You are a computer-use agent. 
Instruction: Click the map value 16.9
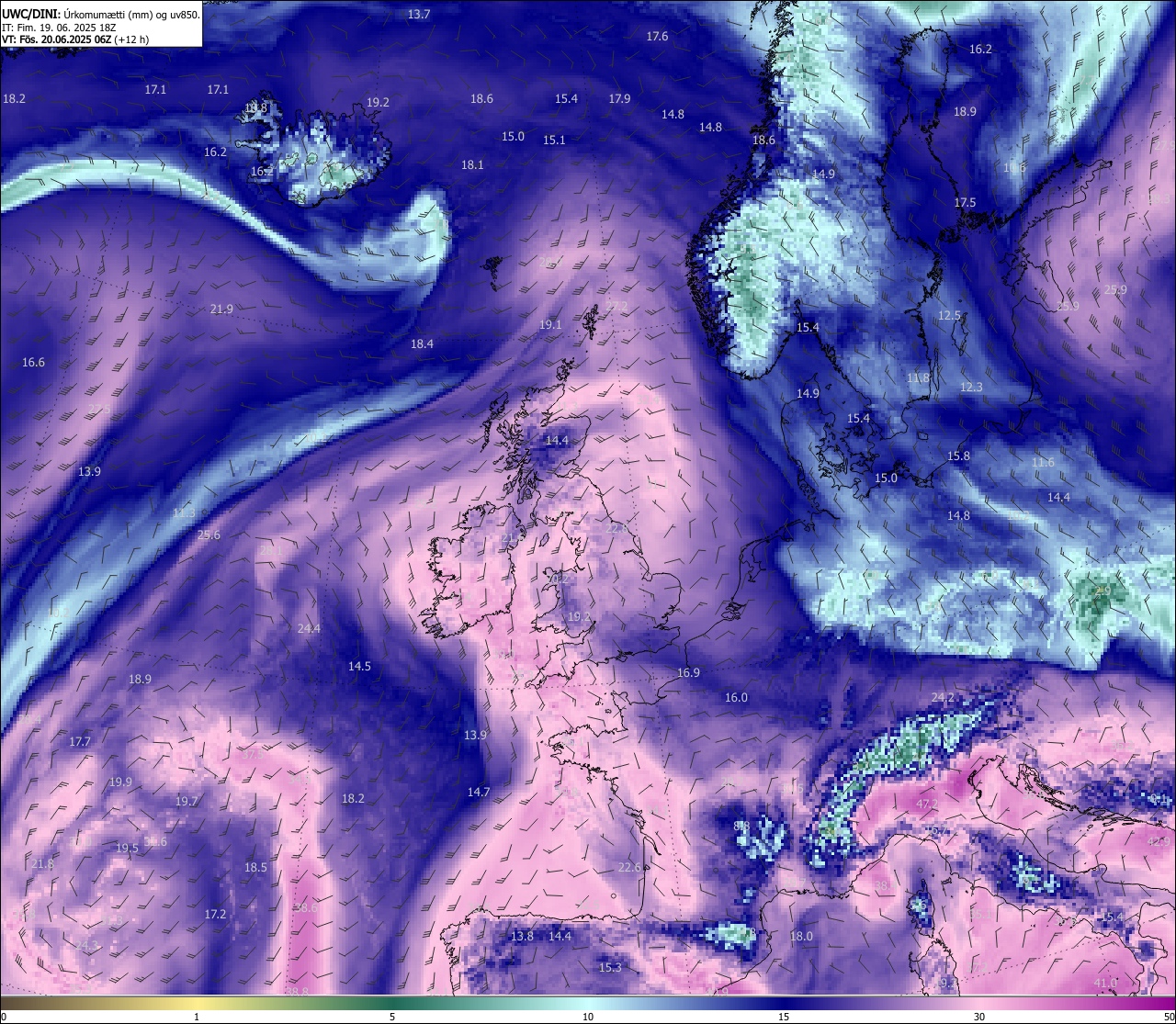(688, 673)
